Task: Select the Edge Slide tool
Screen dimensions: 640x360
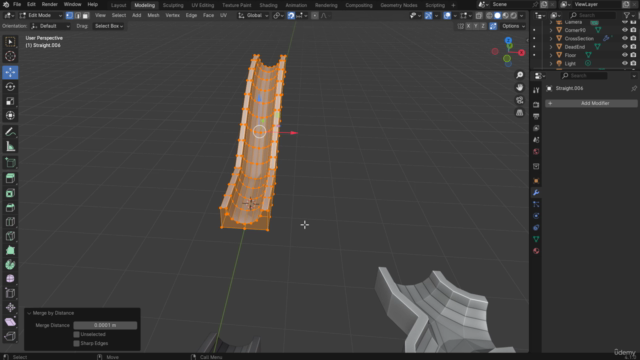Action: click(10, 293)
